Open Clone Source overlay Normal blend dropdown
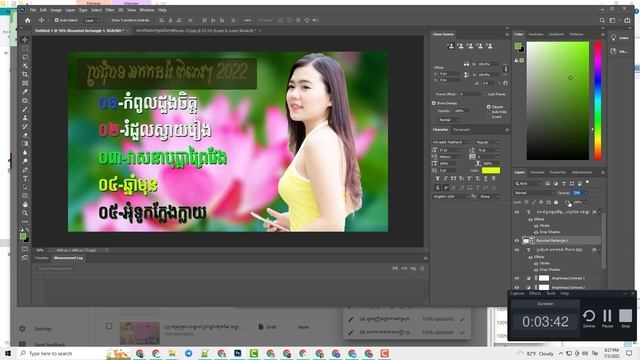The image size is (640, 360). point(449,120)
